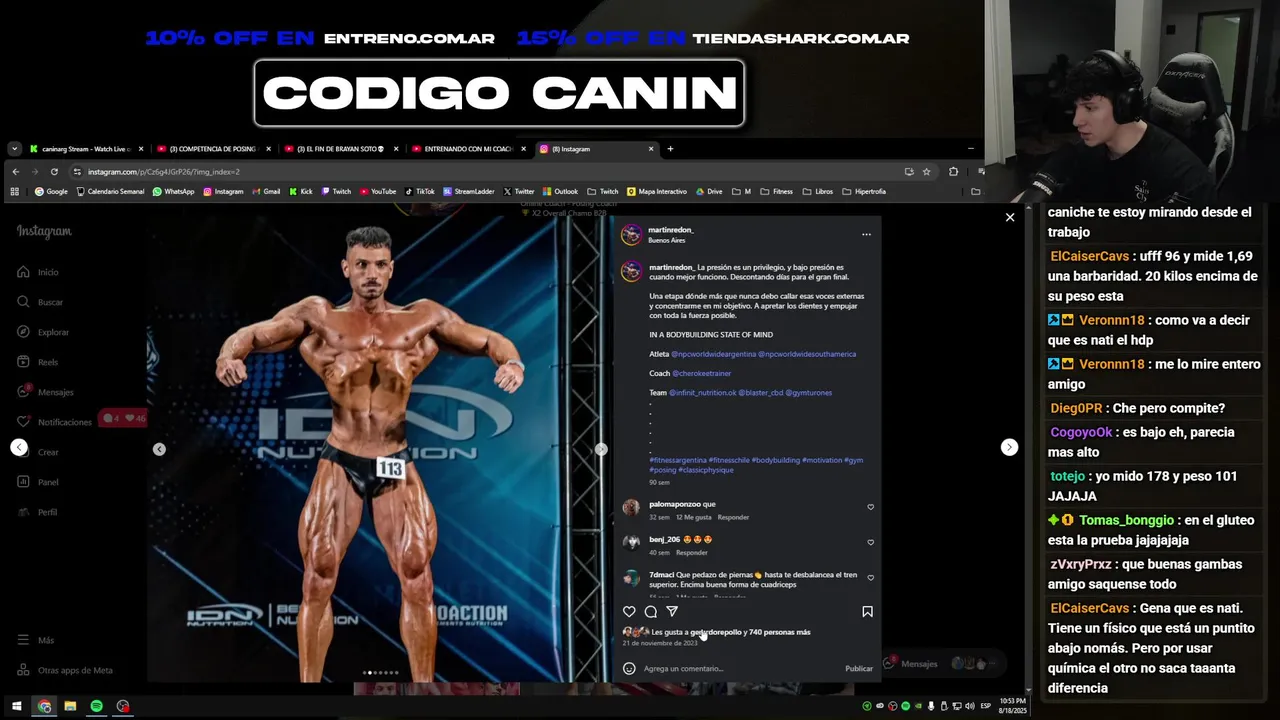Like the post with the heart icon
Viewport: 1280px width, 720px height.
pos(629,611)
